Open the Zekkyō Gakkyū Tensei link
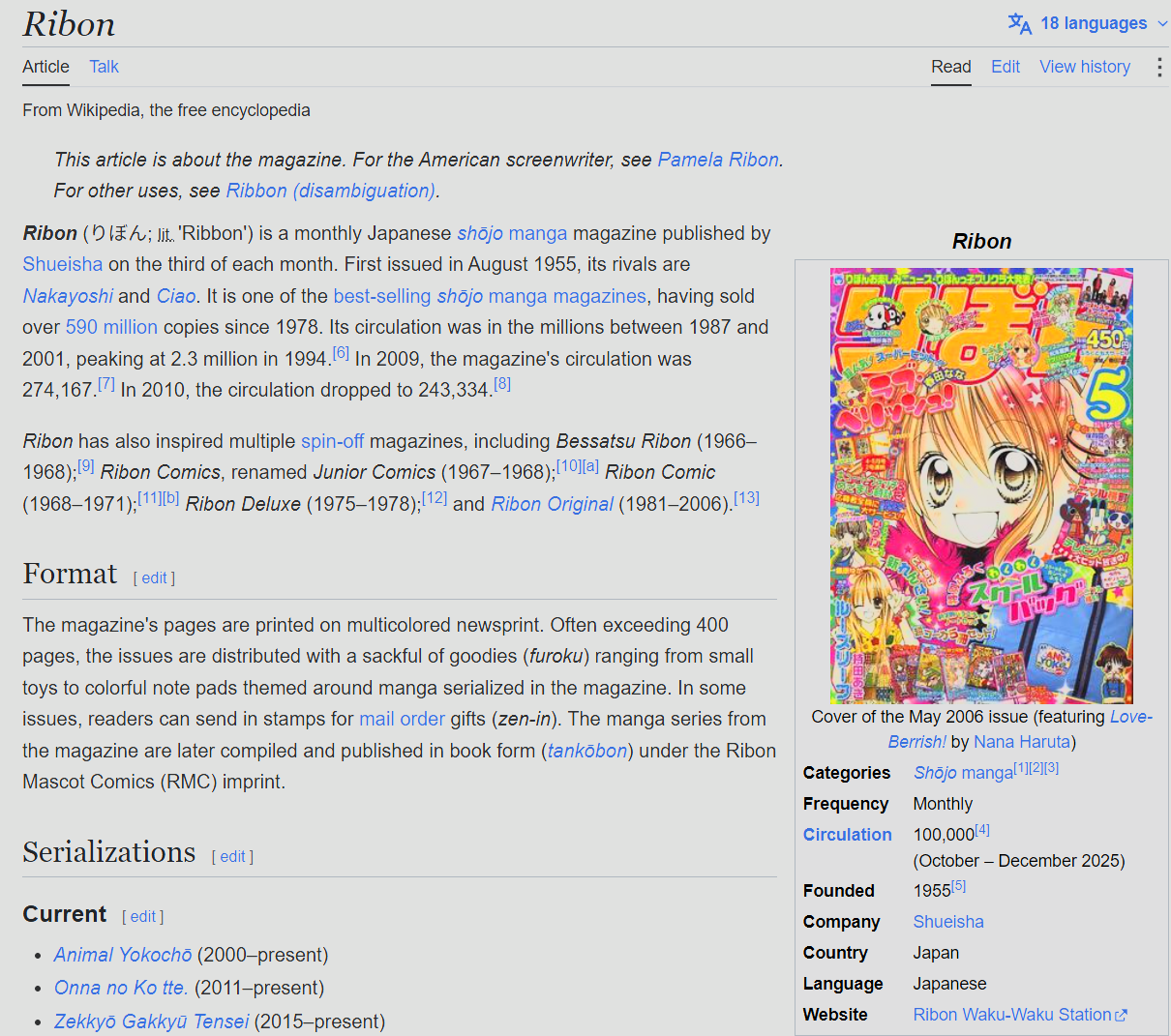The width and height of the screenshot is (1171, 1036). tap(151, 1021)
